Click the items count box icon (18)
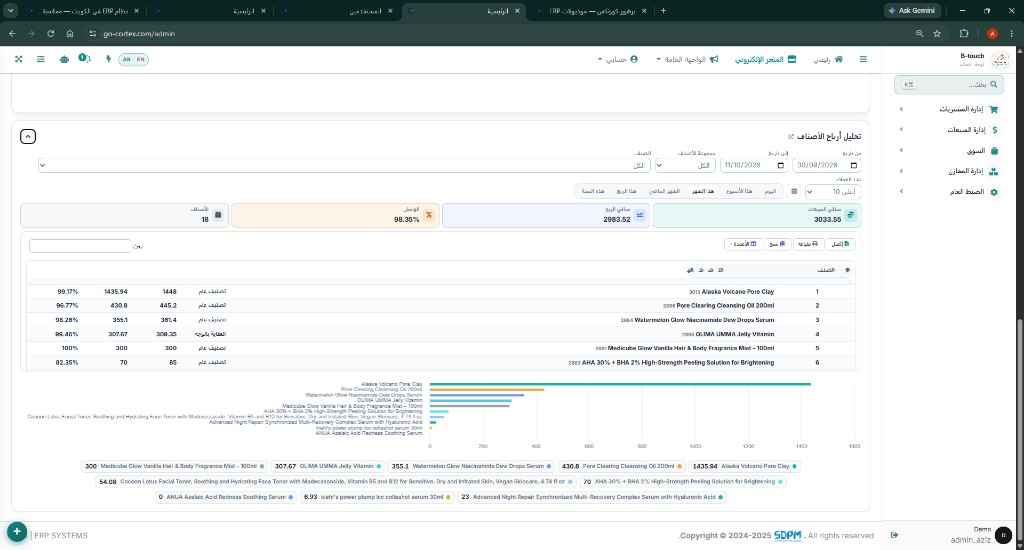Screen dimensions: 1024x550 [x=218, y=215]
